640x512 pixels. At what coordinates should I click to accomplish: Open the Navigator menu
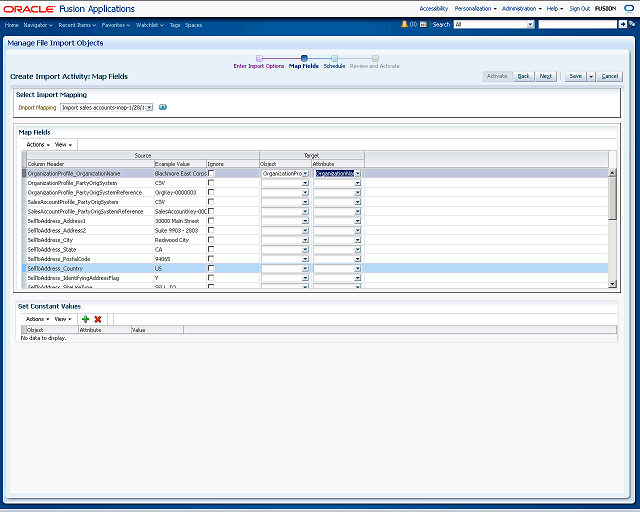(x=39, y=23)
